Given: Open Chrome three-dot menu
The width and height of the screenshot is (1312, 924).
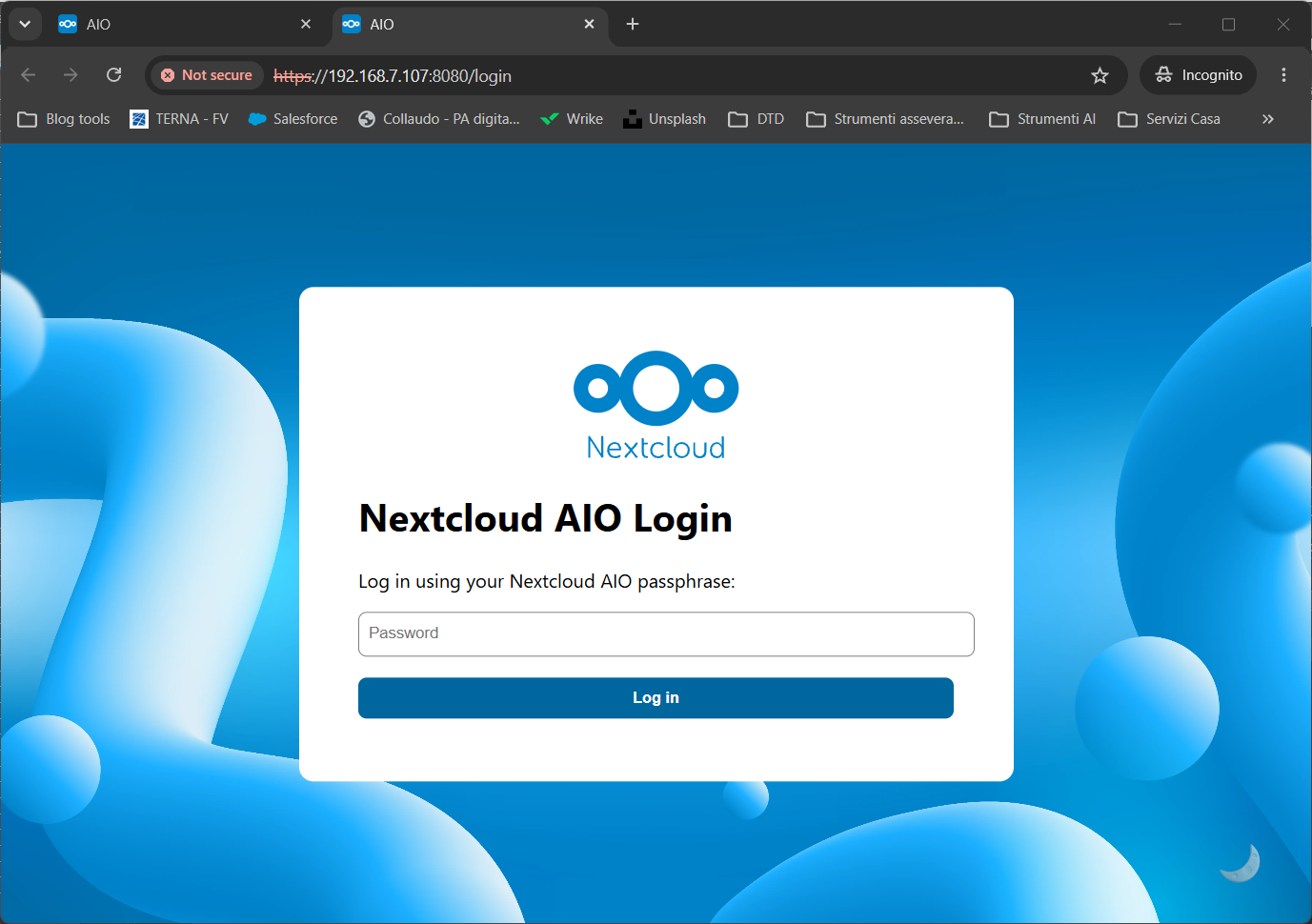Looking at the screenshot, I should (1283, 75).
